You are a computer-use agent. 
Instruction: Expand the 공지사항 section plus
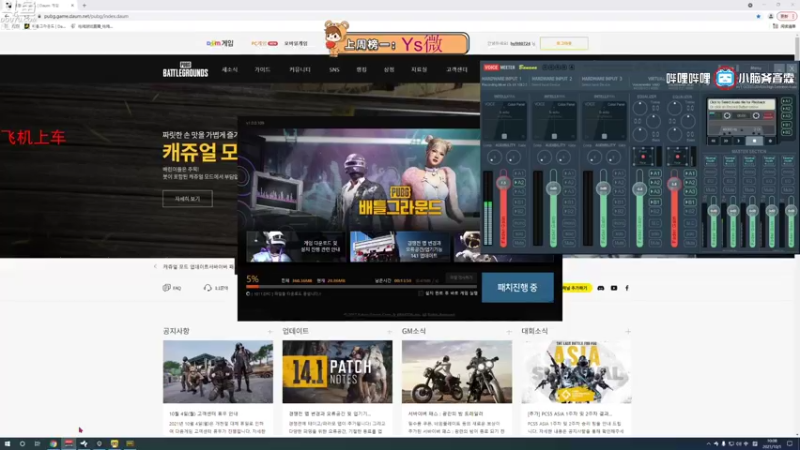point(270,332)
